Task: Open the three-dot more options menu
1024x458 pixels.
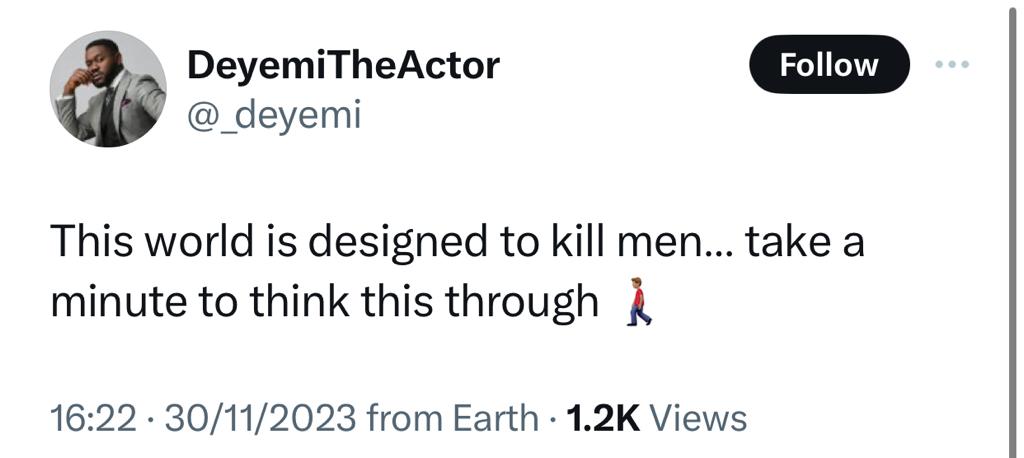Action: point(951,65)
